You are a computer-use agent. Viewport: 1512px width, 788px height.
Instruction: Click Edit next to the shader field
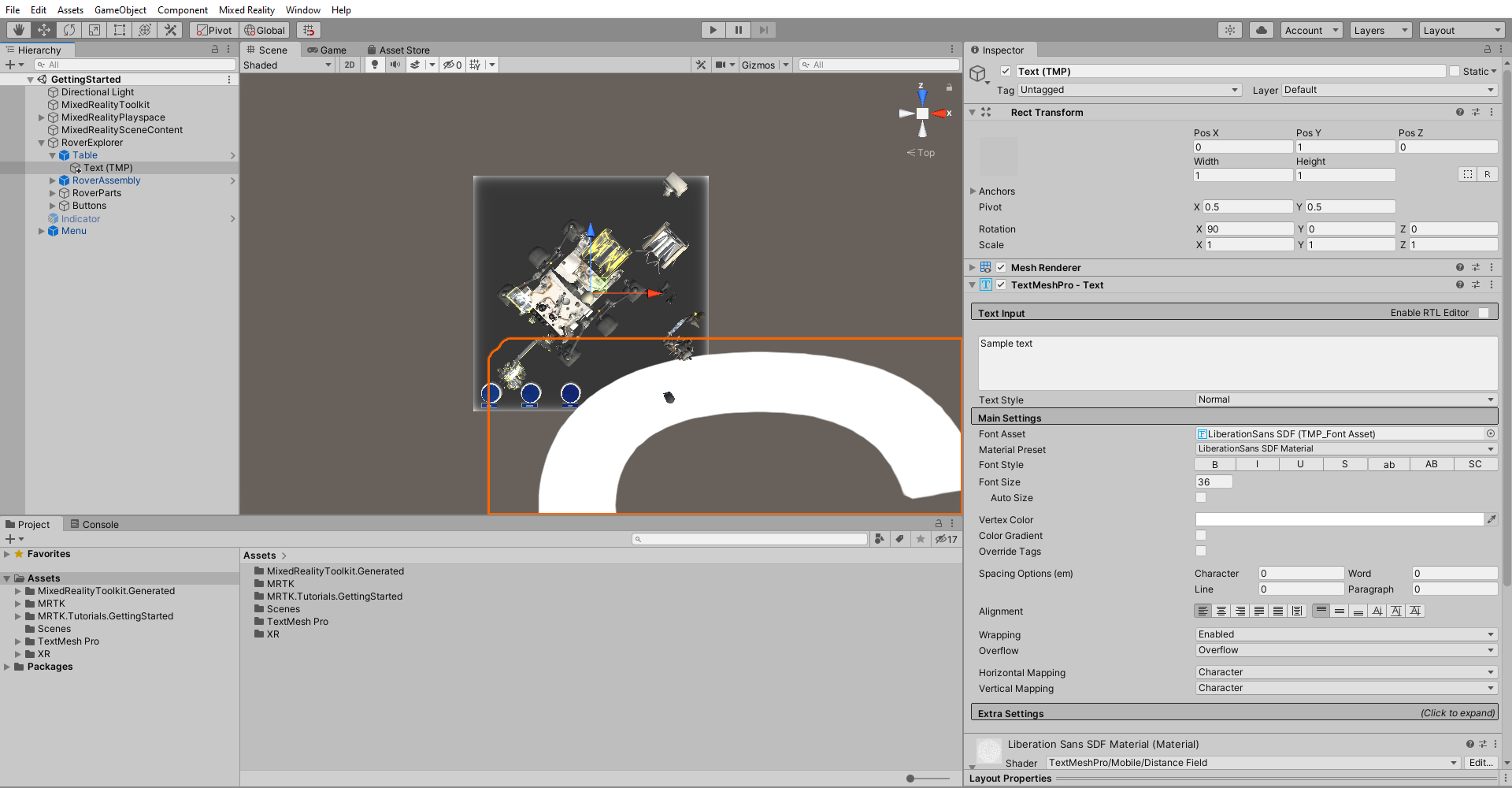[1480, 762]
